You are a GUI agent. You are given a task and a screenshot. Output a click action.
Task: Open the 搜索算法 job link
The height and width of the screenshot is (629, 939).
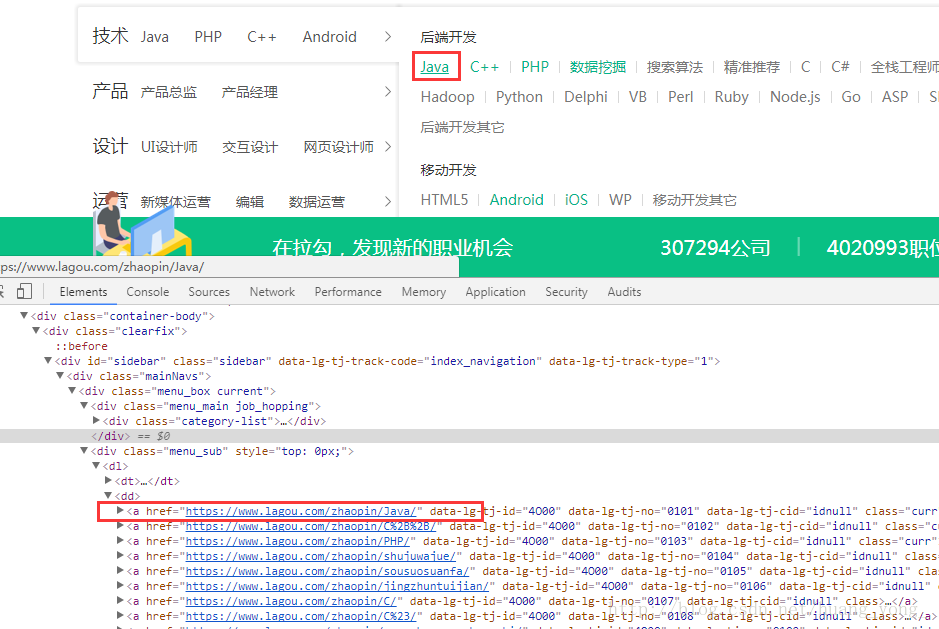[675, 66]
